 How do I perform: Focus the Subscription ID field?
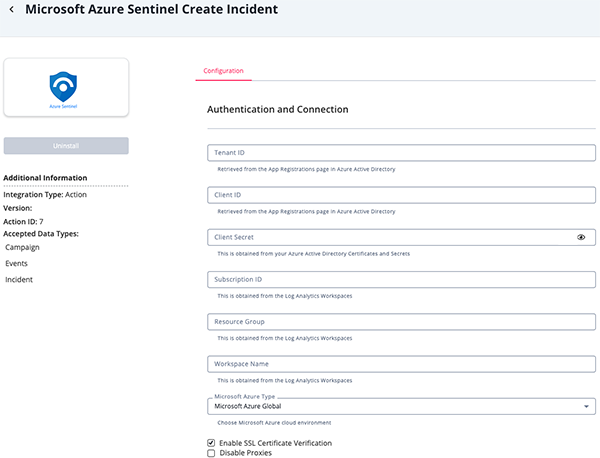click(401, 280)
